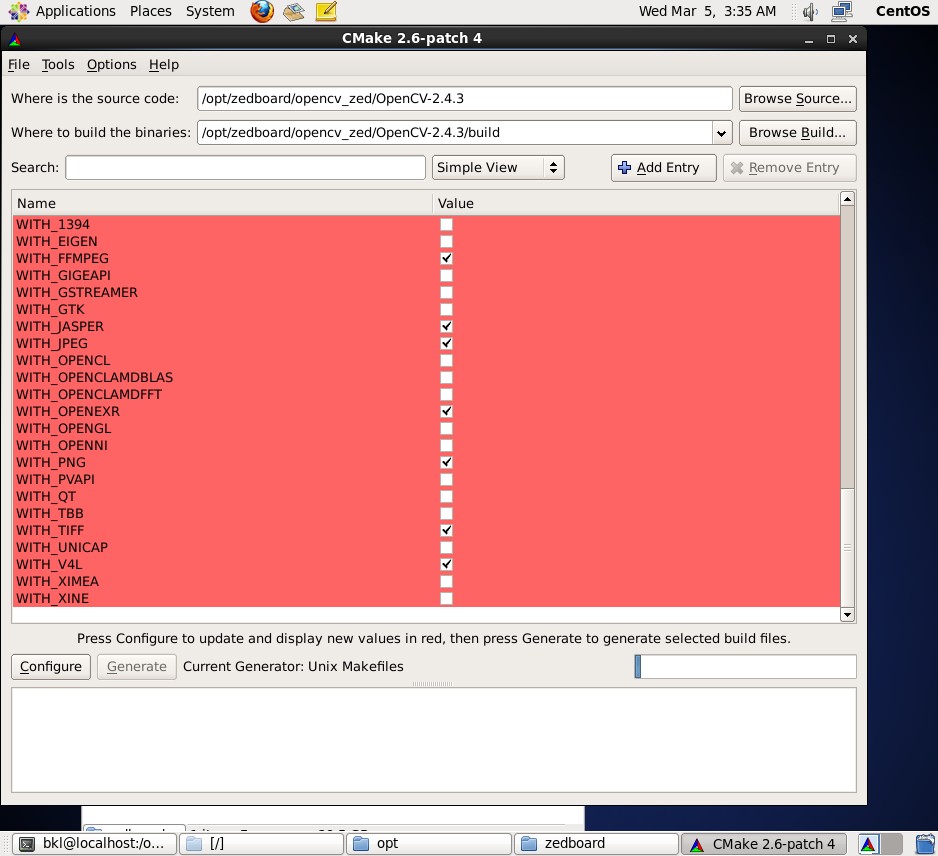Screen dimensions: 938x856
Task: Click the Name column header
Action: click(x=223, y=203)
